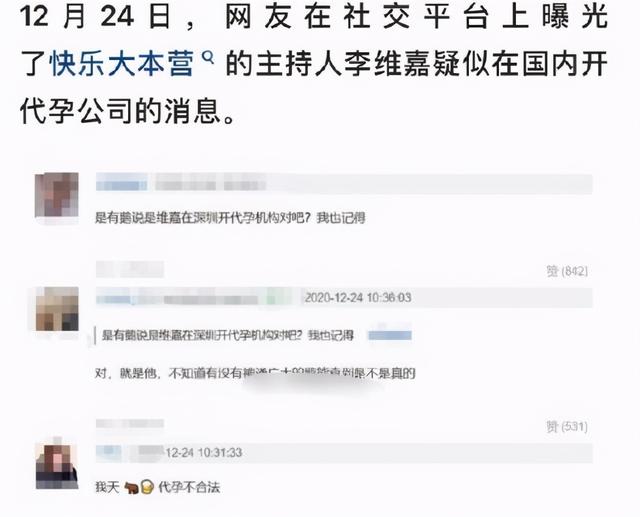Like the comment showing 赞 (842)
The image size is (640, 517).
click(567, 271)
